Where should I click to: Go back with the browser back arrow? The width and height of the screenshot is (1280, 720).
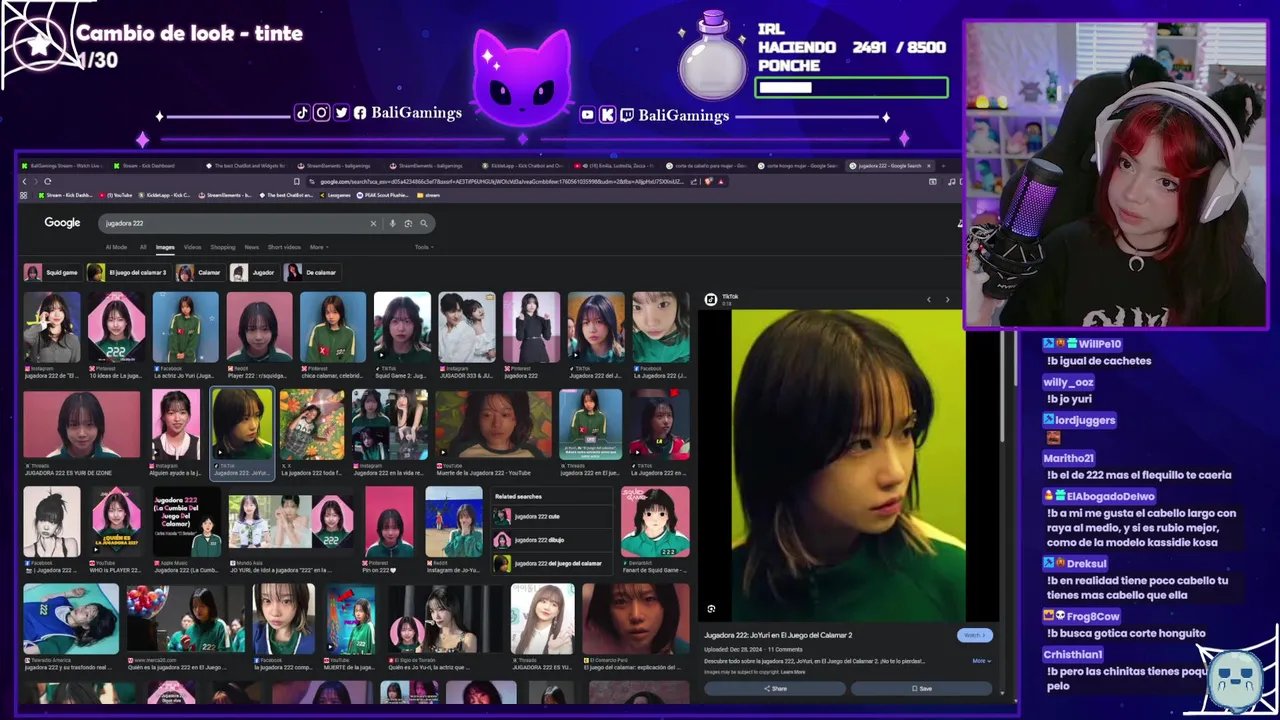point(25,181)
